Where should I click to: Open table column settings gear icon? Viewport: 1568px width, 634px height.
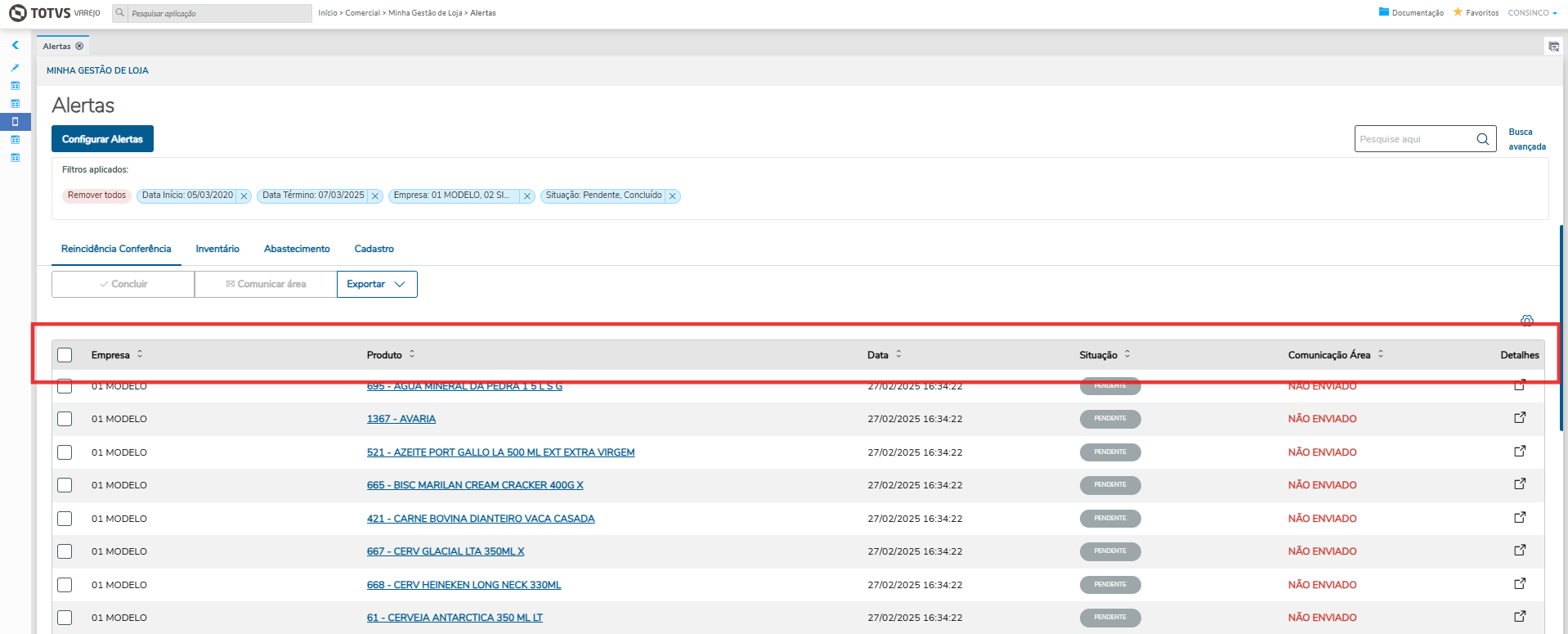coord(1527,320)
